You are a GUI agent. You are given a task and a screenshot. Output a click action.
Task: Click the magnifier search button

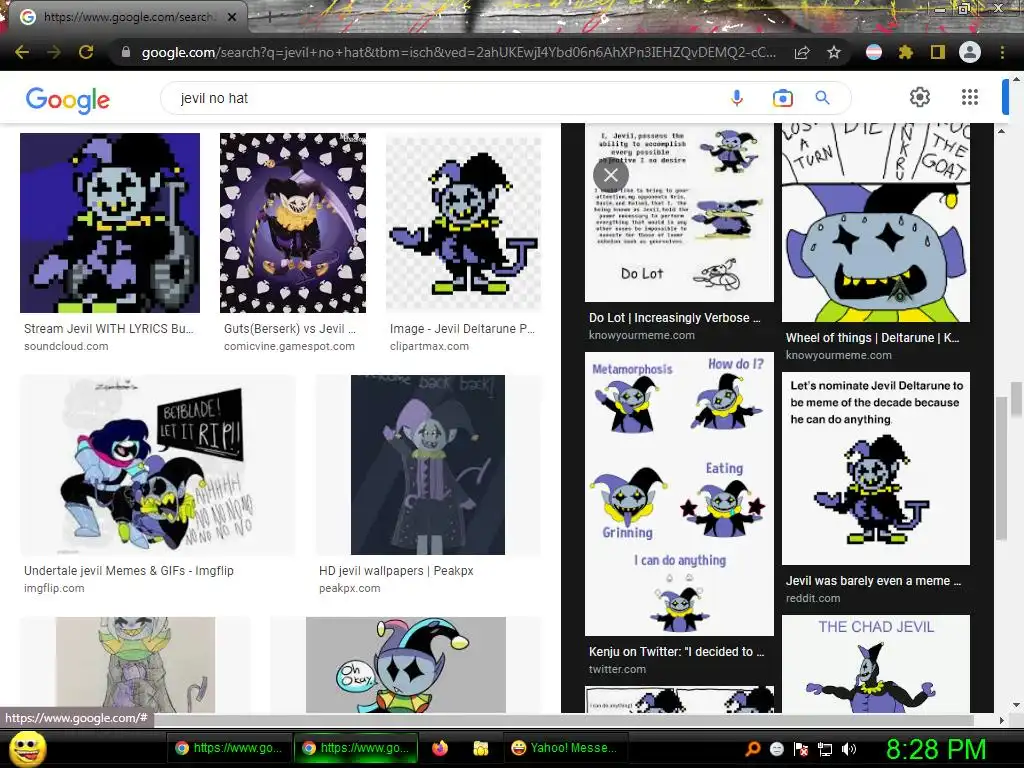tap(822, 98)
